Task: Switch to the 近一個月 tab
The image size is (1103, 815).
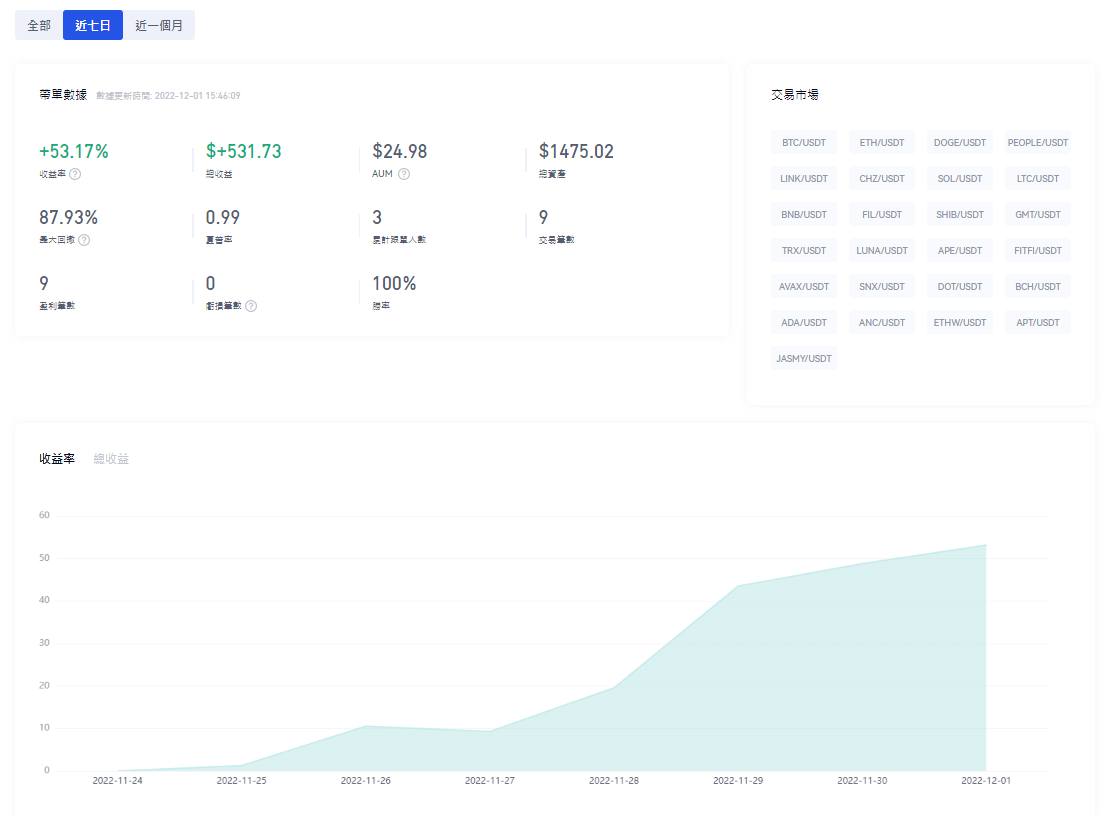Action: point(159,26)
